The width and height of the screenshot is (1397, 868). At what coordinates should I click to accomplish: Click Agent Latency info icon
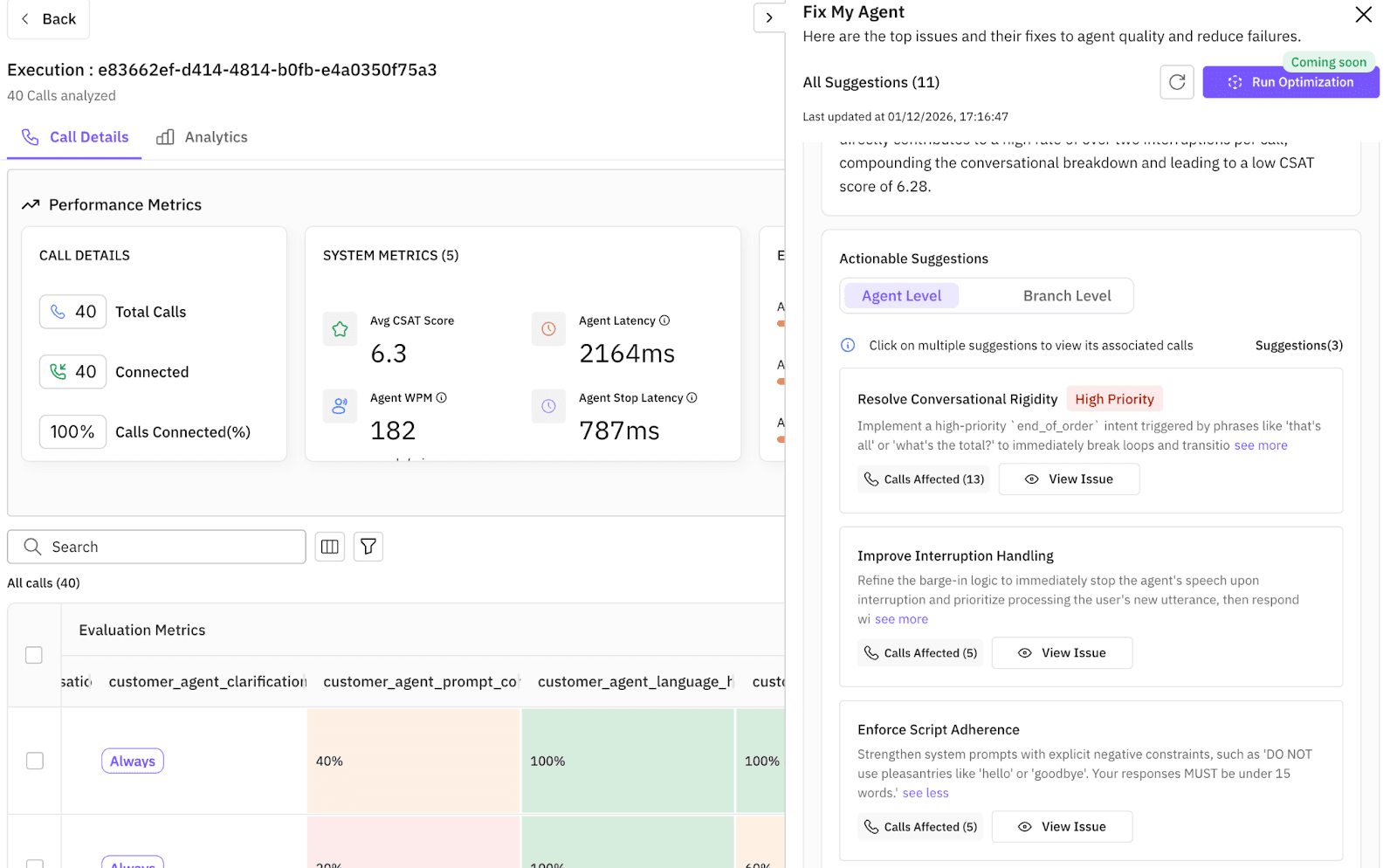coord(664,320)
